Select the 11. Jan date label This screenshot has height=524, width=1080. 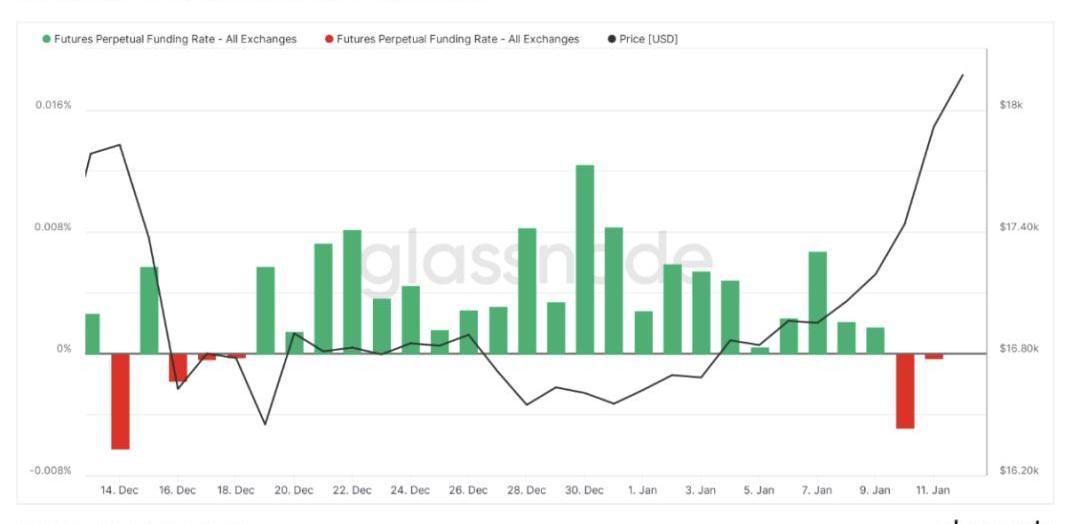pyautogui.click(x=933, y=490)
